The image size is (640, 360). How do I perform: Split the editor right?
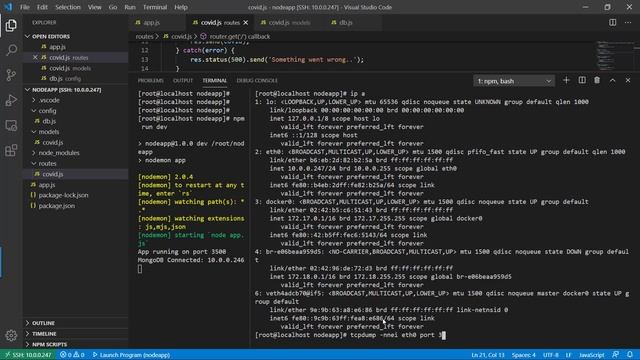pyautogui.click(x=612, y=22)
